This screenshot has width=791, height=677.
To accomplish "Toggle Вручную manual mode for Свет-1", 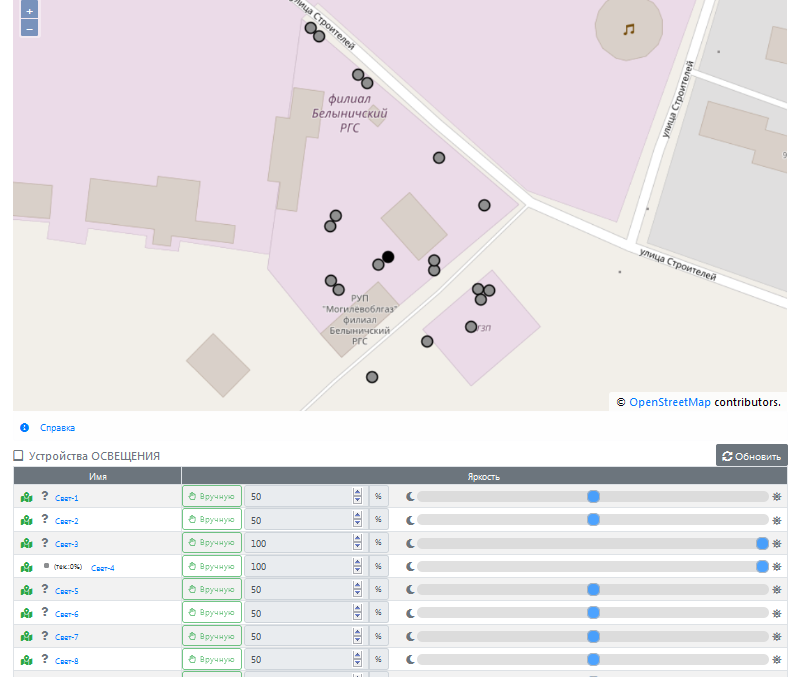I will [212, 497].
